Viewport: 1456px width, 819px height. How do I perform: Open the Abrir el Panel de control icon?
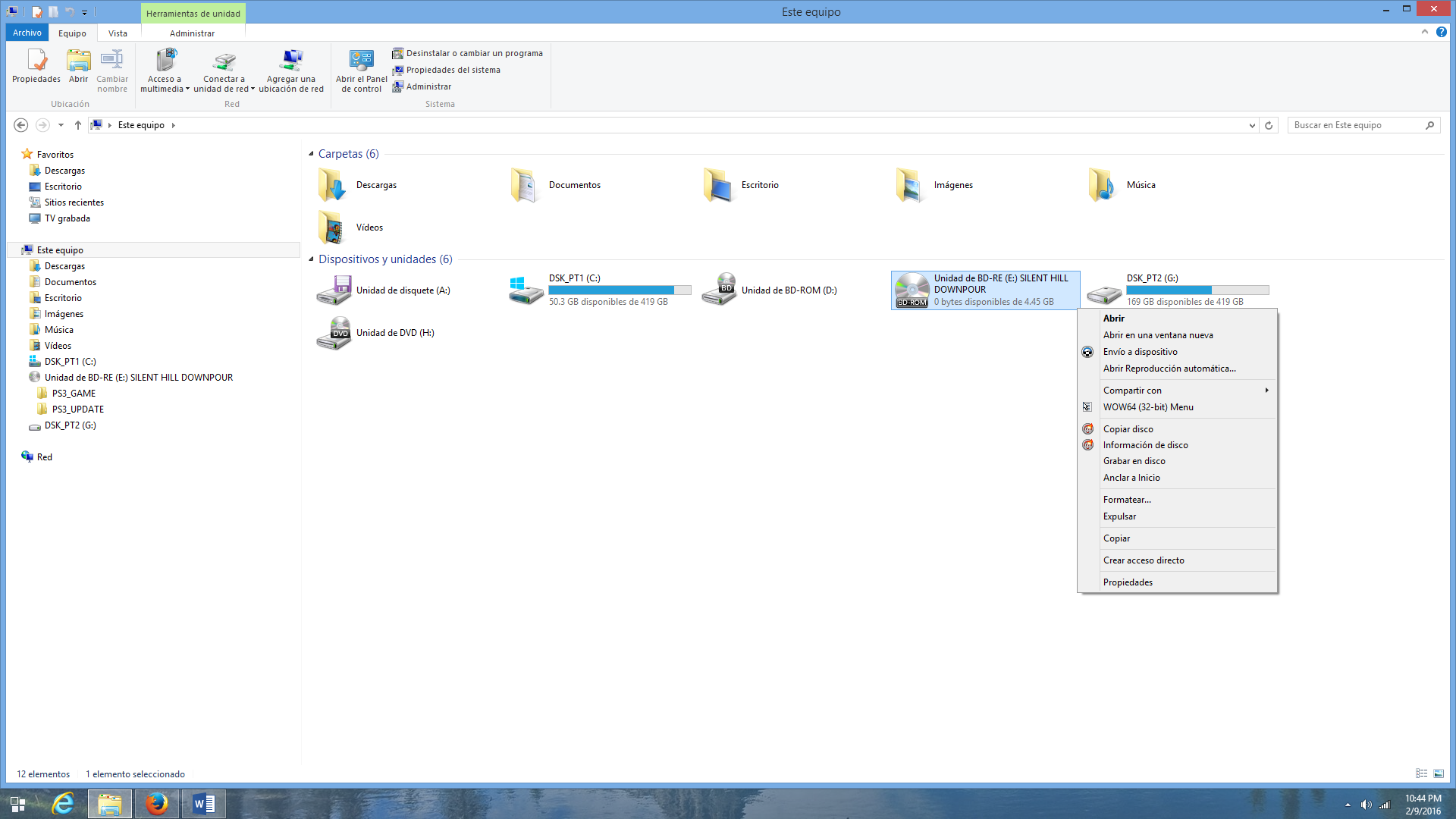(x=361, y=61)
